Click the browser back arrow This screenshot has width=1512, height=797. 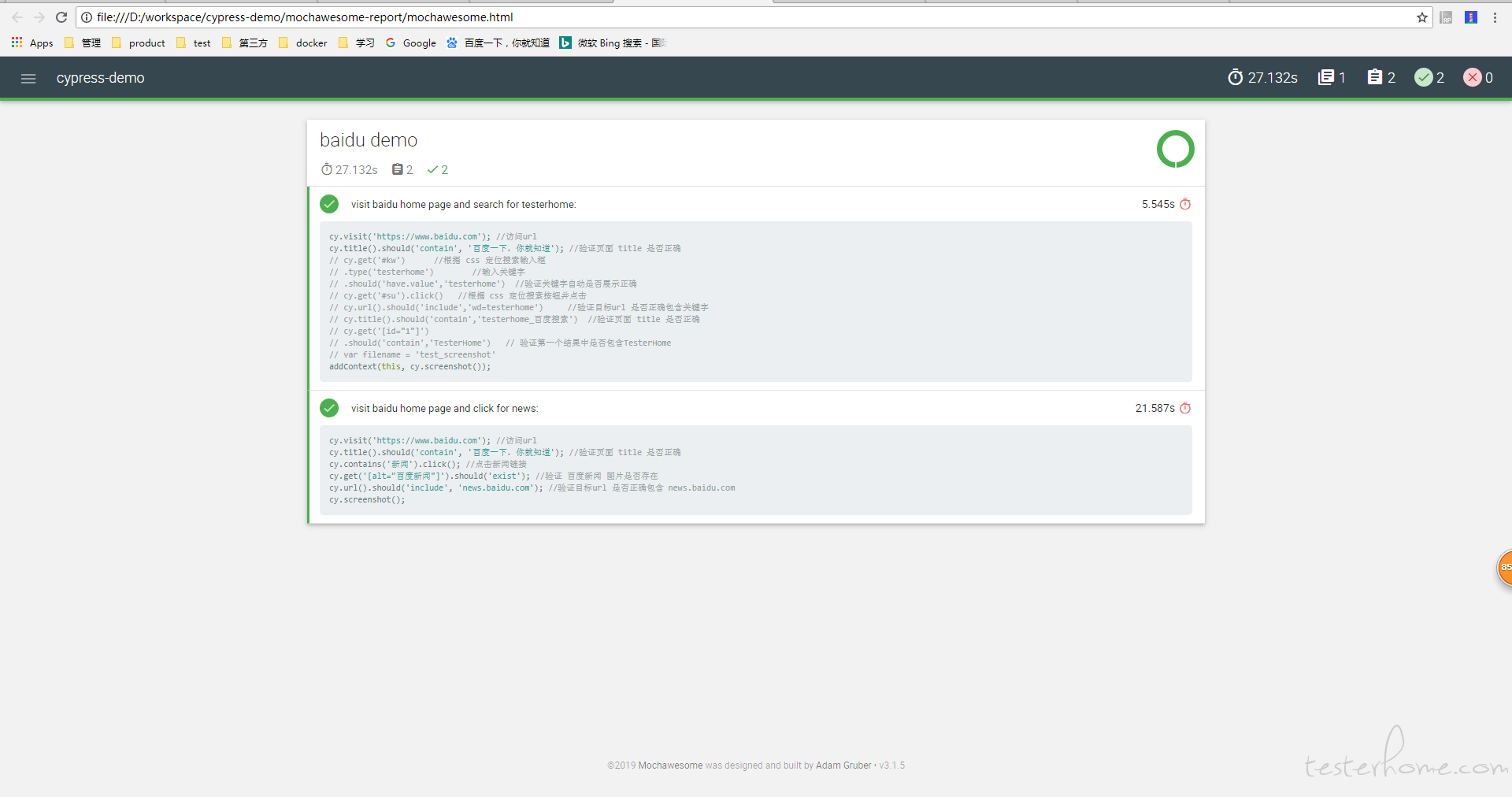click(17, 17)
